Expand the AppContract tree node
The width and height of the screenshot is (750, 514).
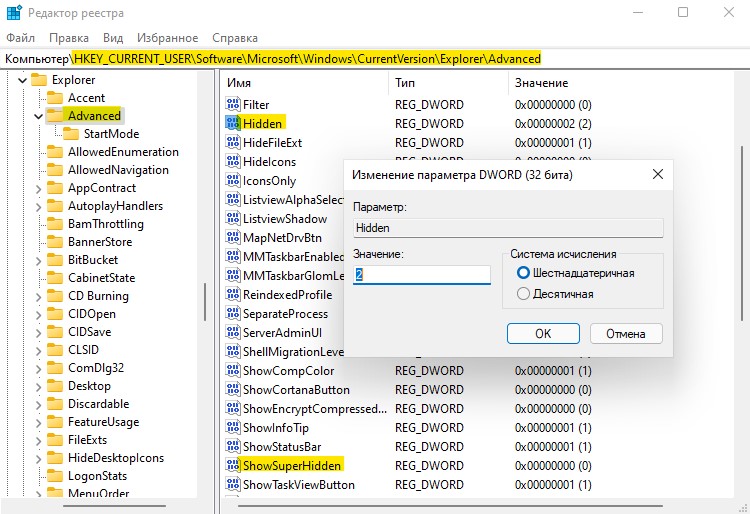[38, 189]
